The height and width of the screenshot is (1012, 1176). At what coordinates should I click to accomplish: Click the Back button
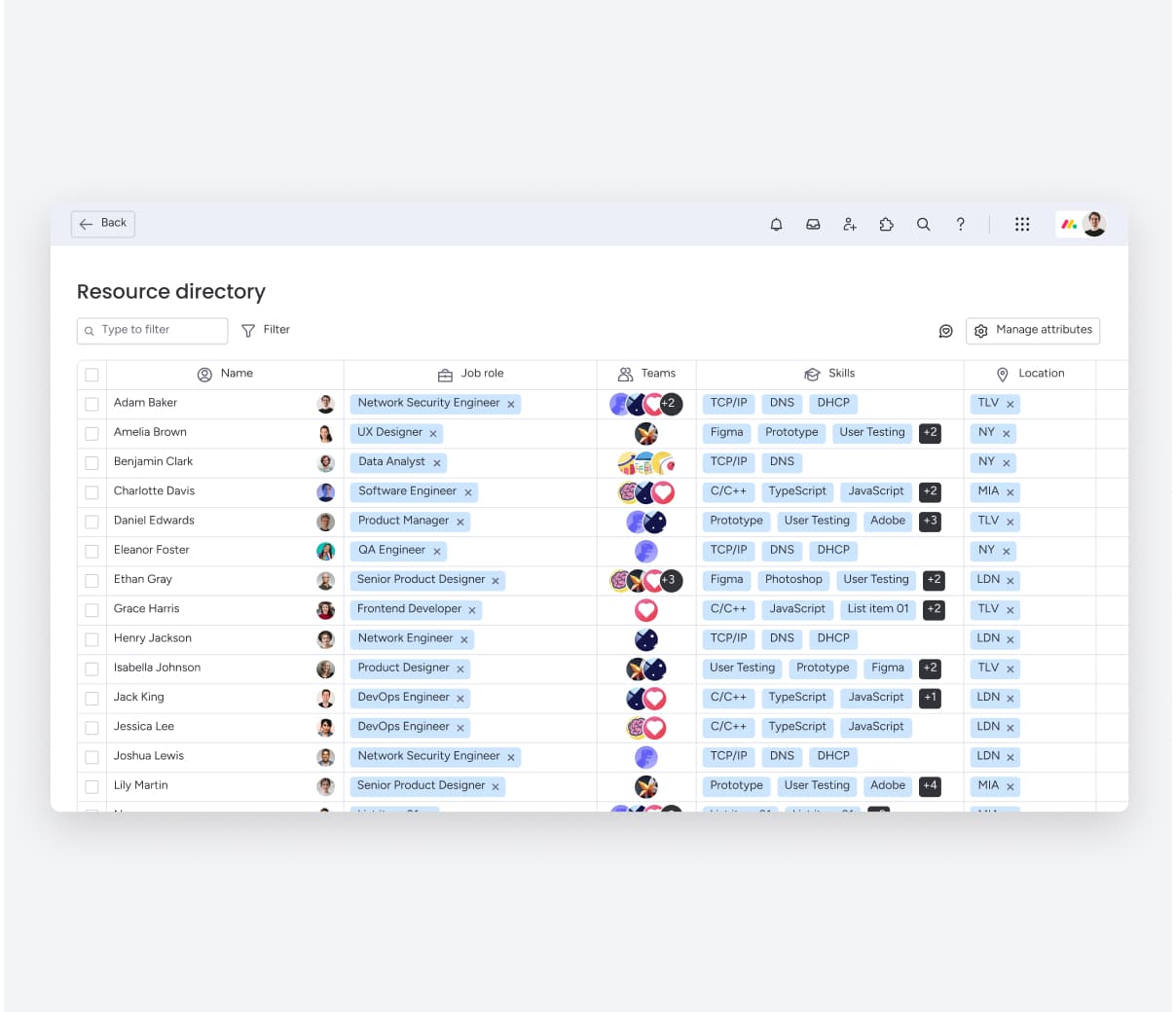(102, 224)
